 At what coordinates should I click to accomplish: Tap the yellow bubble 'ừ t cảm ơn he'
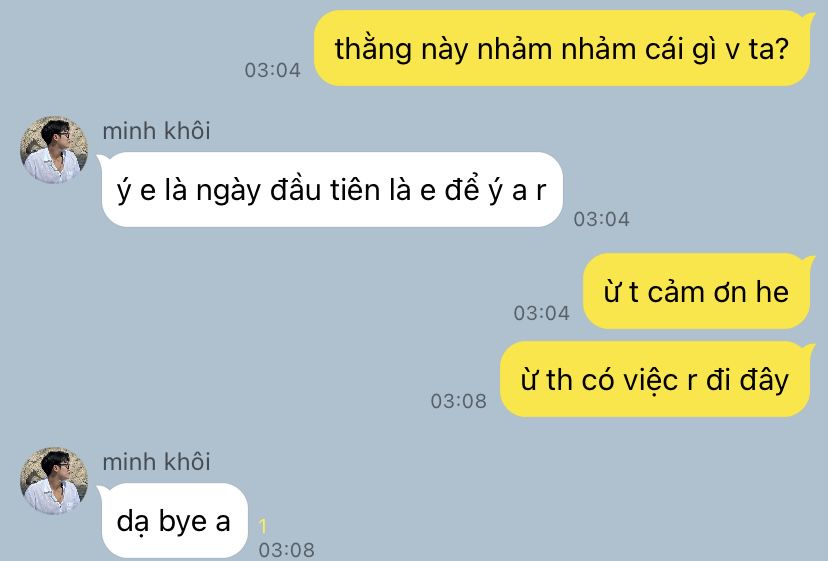tap(697, 291)
